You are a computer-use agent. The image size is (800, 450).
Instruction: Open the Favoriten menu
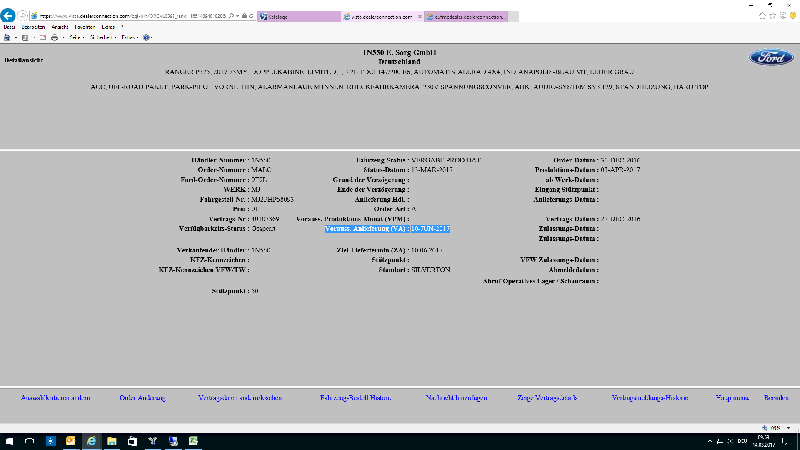[x=85, y=27]
